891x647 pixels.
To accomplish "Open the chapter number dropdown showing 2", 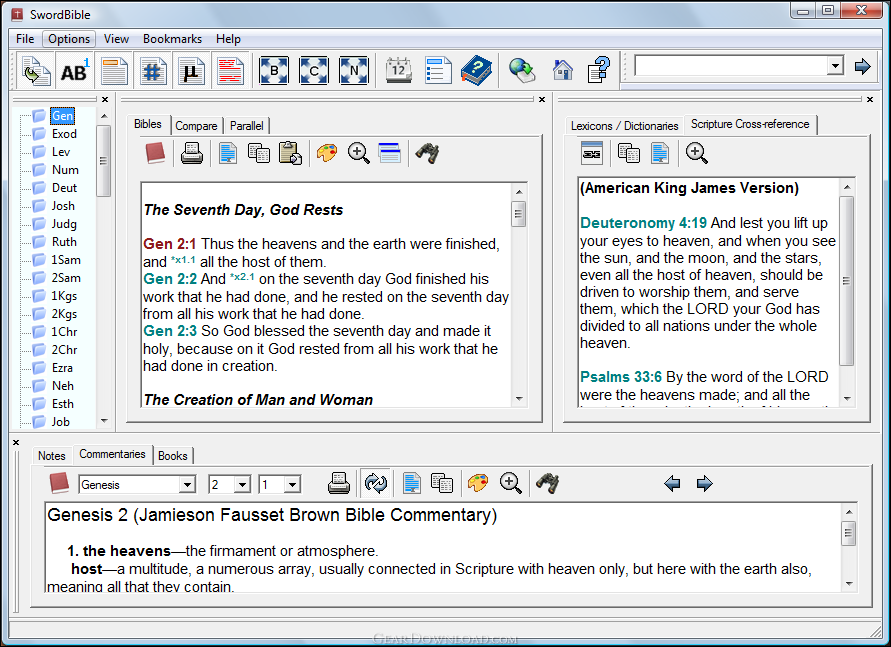I will (243, 485).
